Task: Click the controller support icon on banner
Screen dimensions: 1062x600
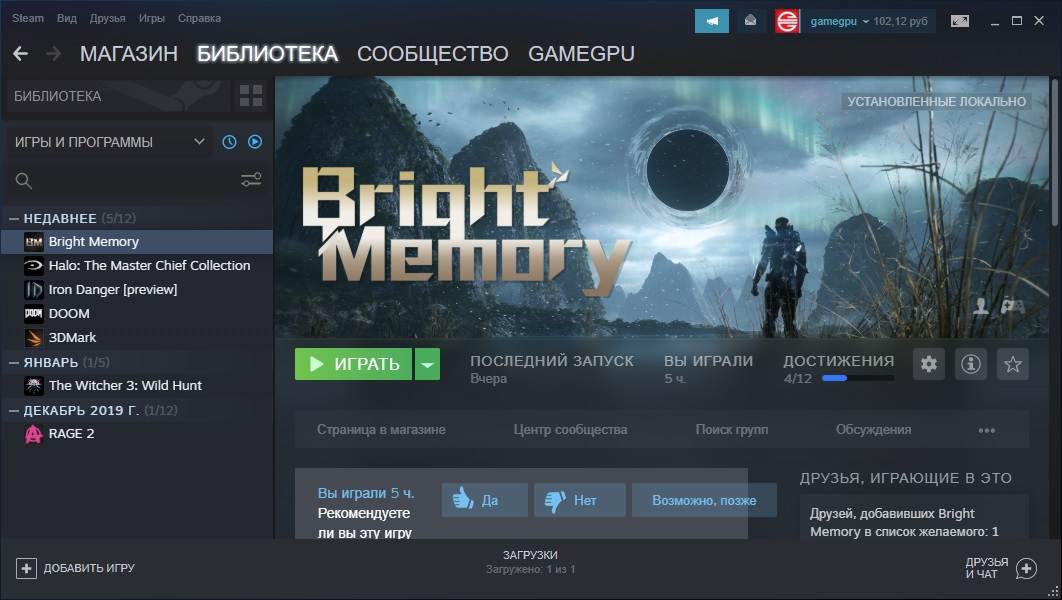Action: pyautogui.click(x=1012, y=306)
